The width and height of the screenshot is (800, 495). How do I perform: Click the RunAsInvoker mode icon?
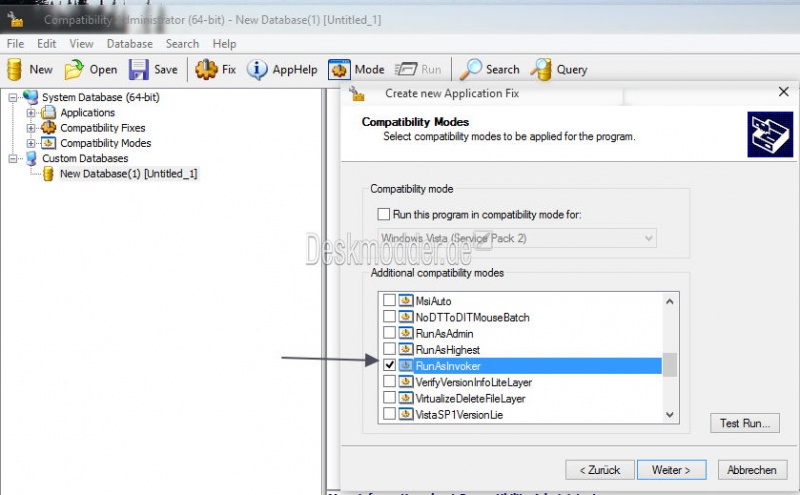406,366
